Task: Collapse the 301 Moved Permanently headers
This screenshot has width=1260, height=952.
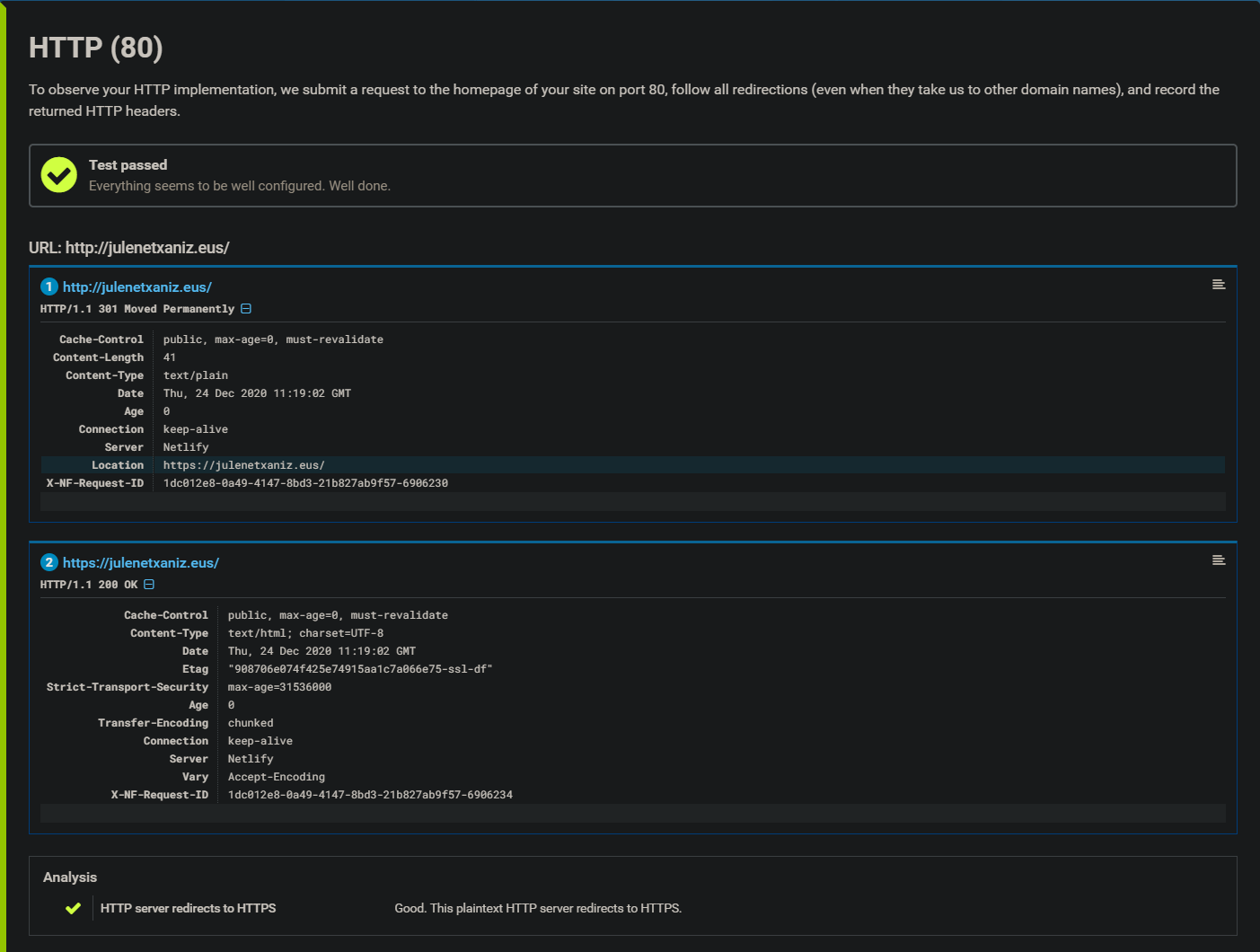Action: click(245, 308)
